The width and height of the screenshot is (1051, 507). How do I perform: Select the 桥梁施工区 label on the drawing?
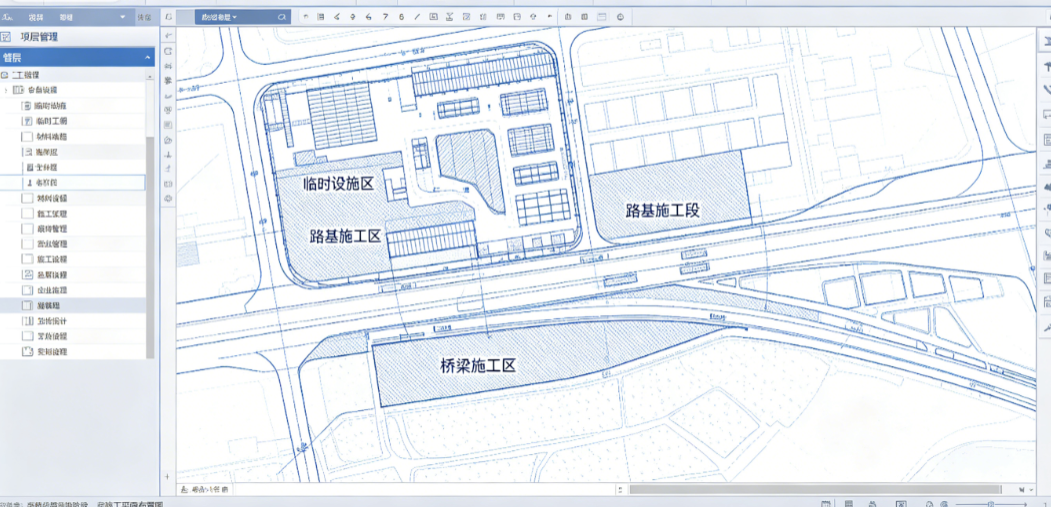[x=478, y=365]
